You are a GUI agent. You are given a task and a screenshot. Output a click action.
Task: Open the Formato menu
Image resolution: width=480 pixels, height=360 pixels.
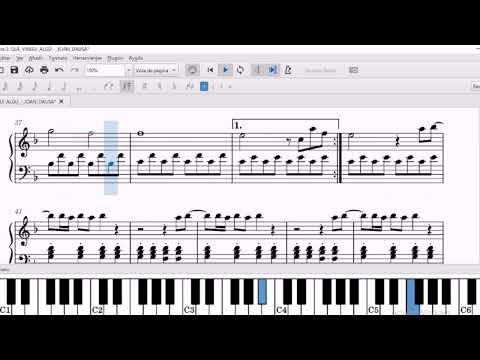click(x=58, y=58)
